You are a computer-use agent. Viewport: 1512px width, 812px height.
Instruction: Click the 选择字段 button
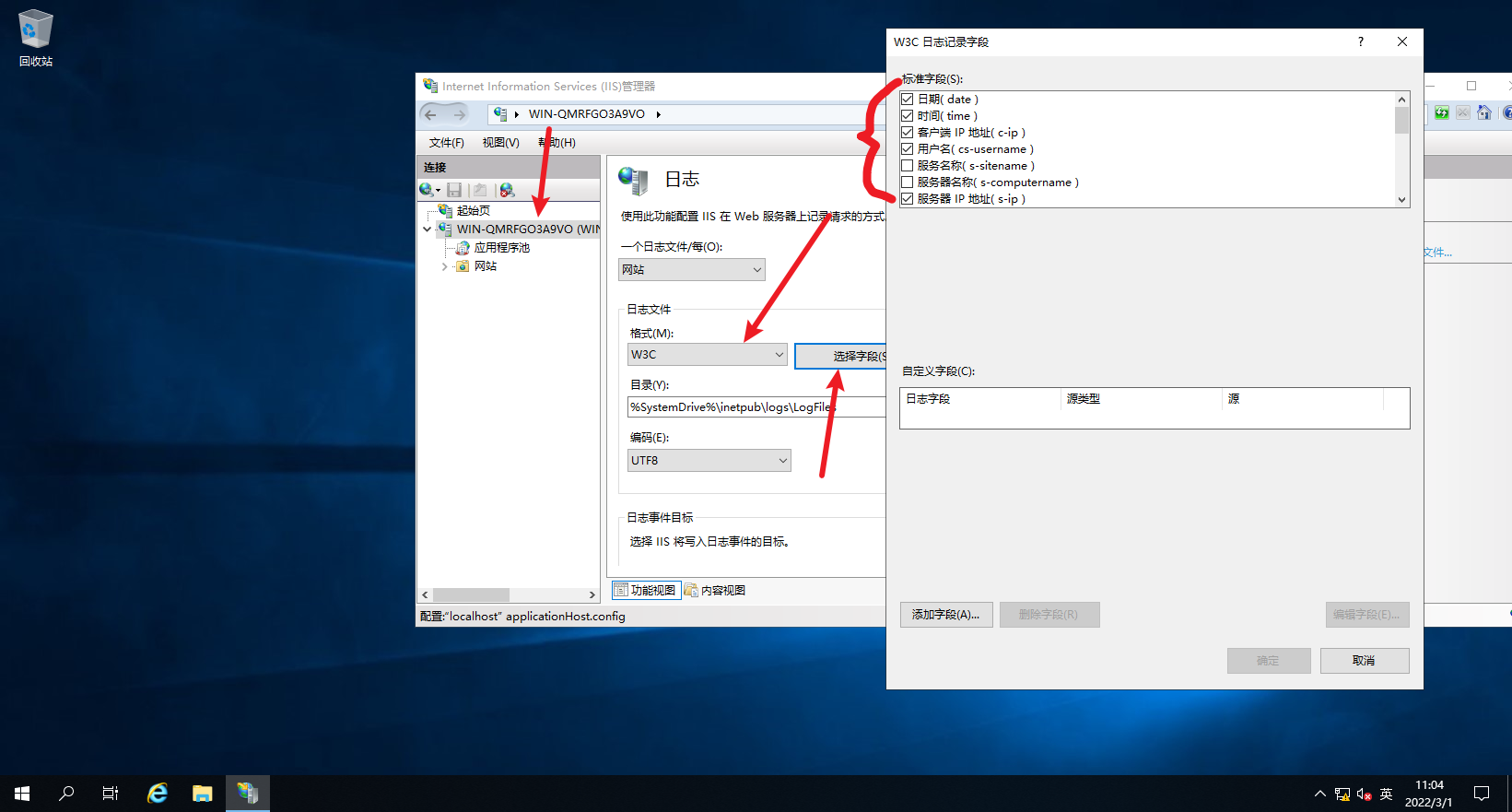click(x=840, y=356)
